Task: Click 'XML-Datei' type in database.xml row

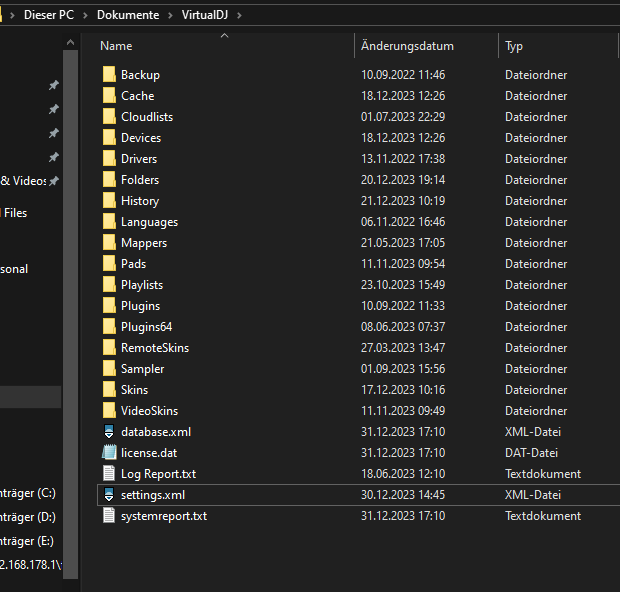Action: coord(533,431)
